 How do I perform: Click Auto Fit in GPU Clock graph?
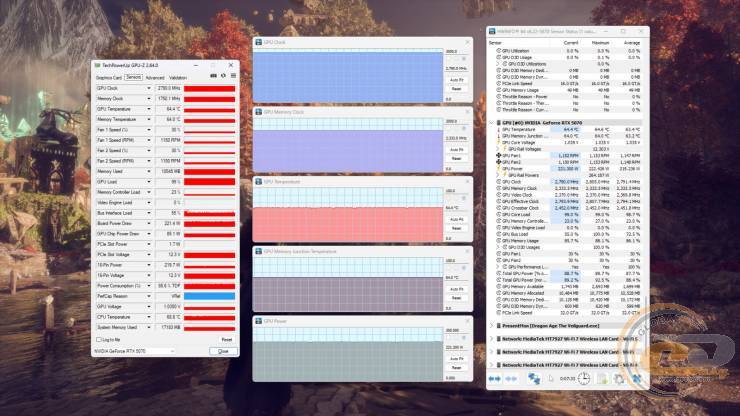[456, 80]
